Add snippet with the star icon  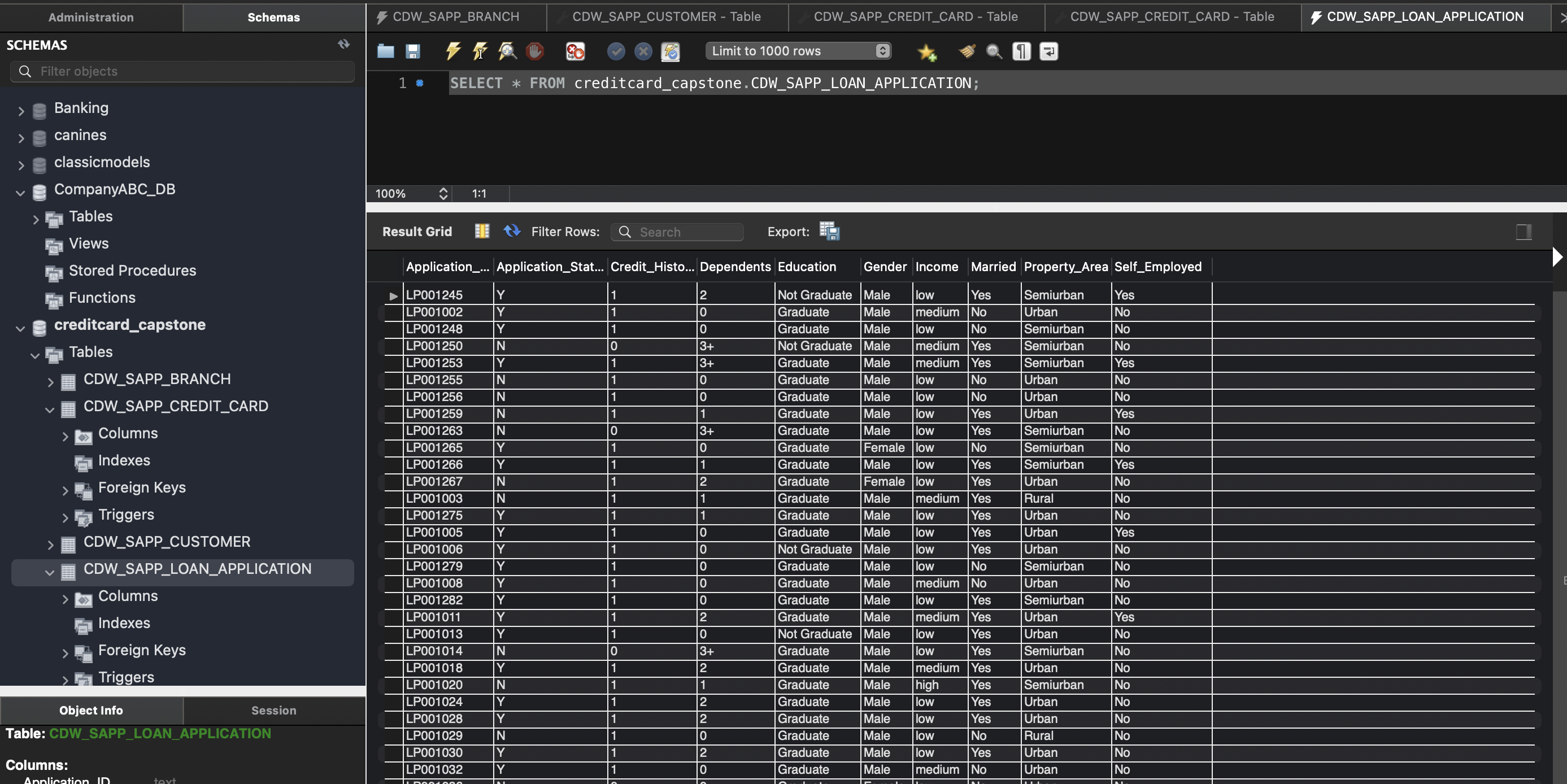tap(926, 53)
